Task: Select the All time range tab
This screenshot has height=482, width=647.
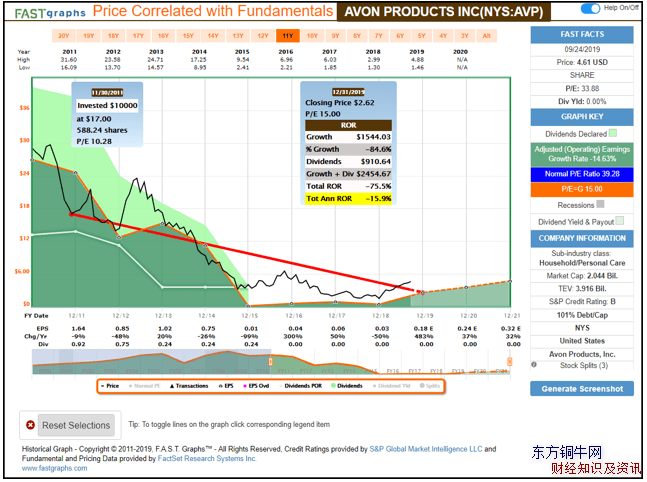Action: click(486, 36)
